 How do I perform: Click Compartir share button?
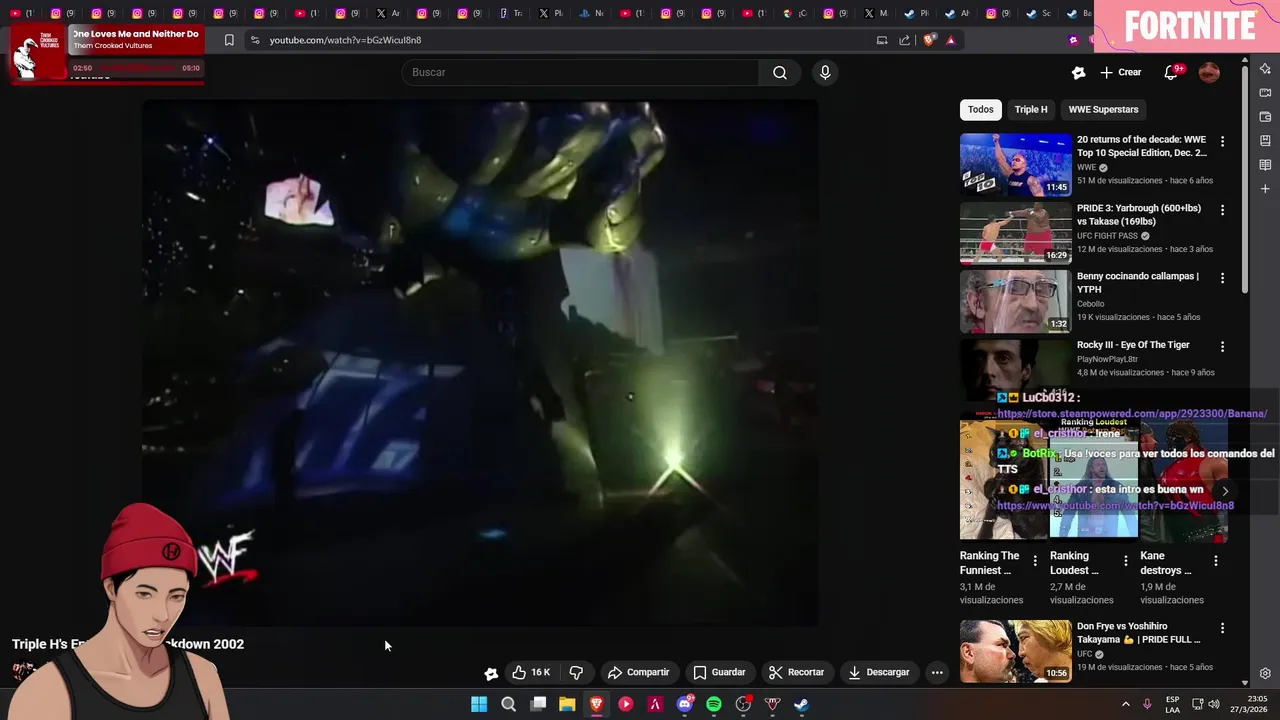tap(639, 672)
